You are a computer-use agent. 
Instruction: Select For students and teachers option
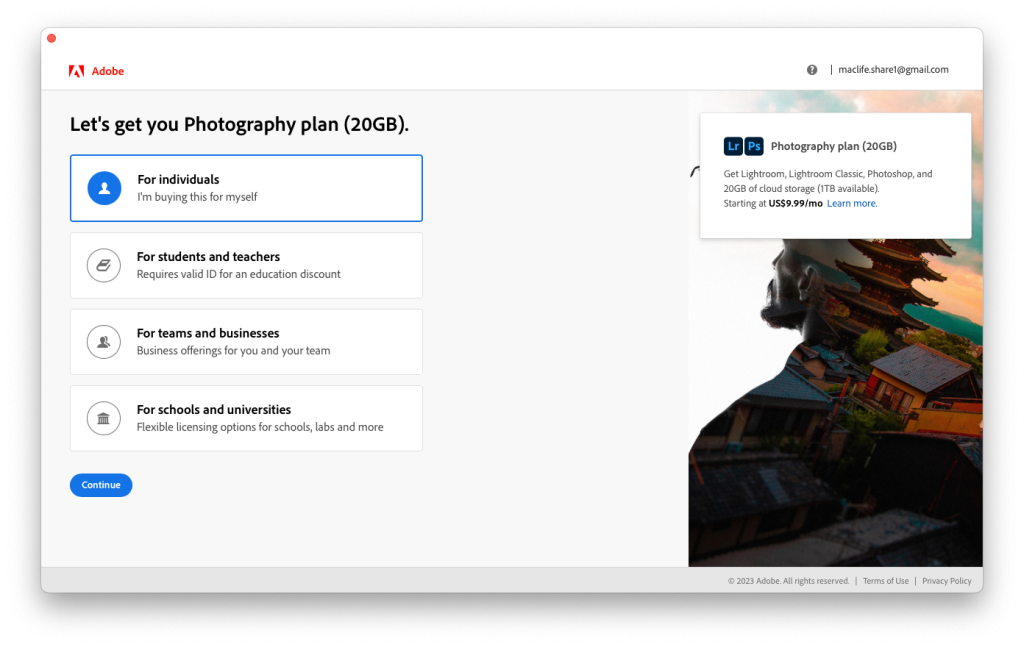245,265
